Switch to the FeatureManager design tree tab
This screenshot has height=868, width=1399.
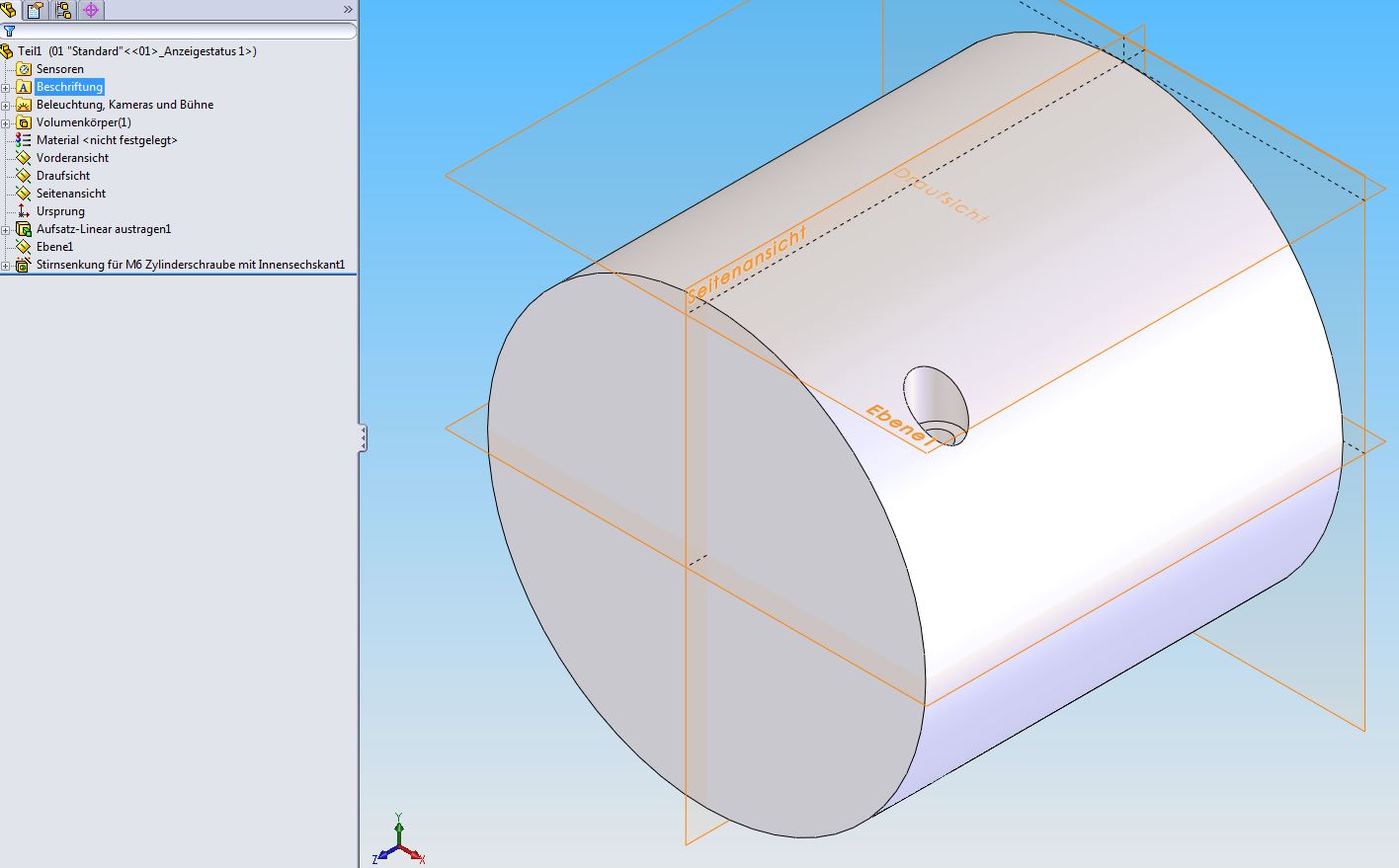(8, 10)
